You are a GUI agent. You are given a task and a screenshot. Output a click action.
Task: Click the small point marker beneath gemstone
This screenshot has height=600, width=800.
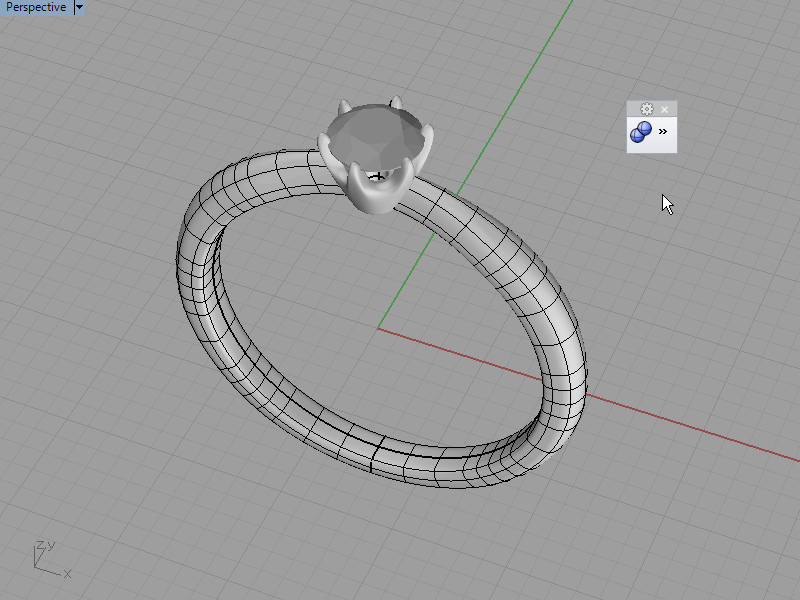377,177
